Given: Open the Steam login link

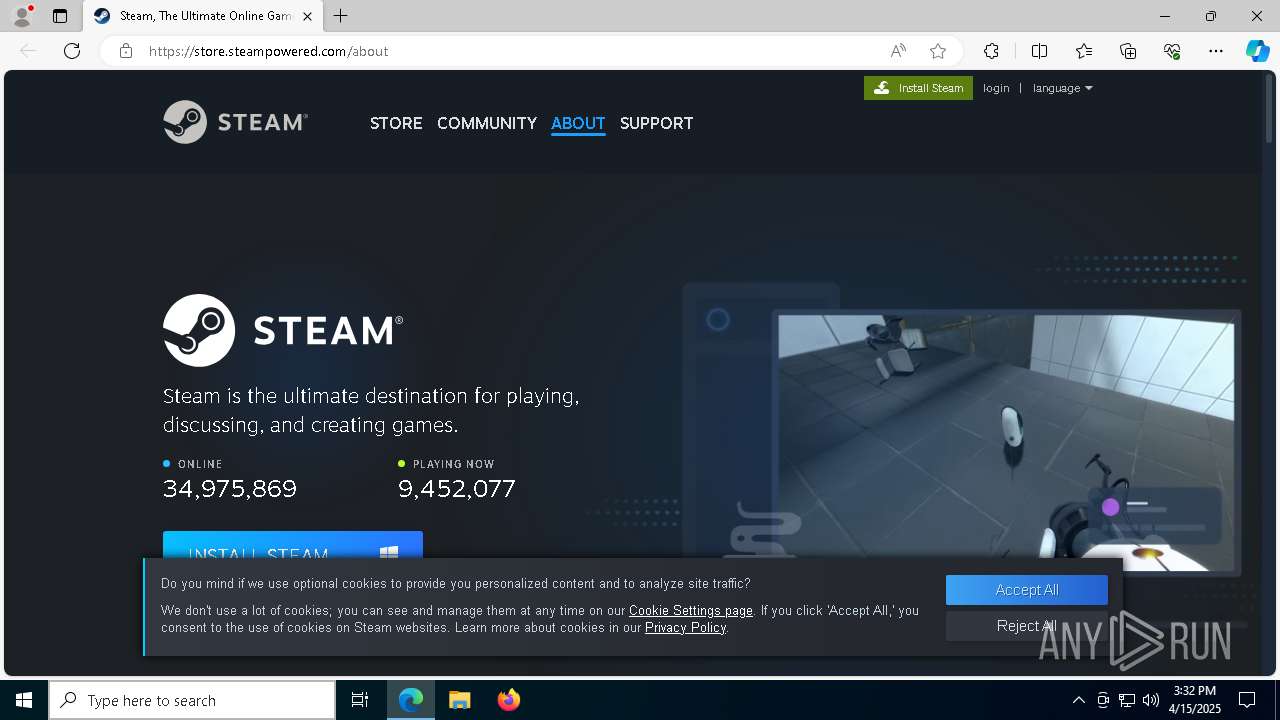Looking at the screenshot, I should coord(996,88).
